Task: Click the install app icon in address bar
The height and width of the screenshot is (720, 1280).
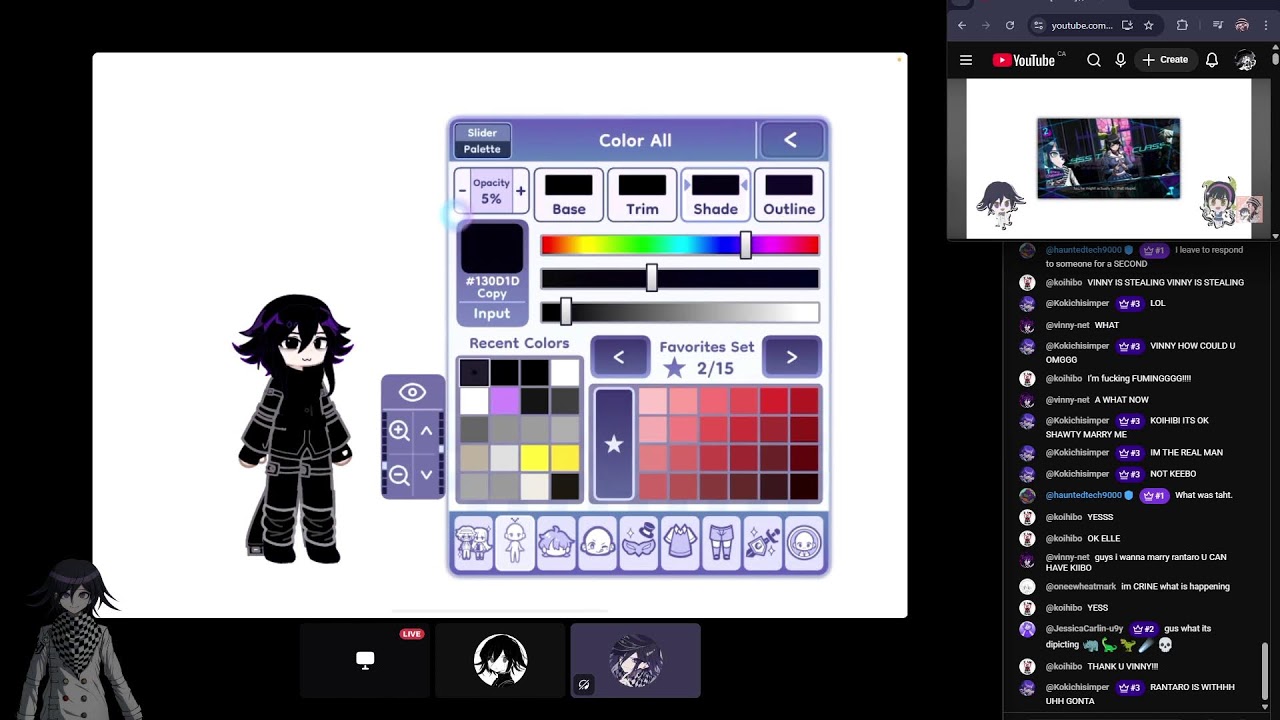Action: (1127, 25)
